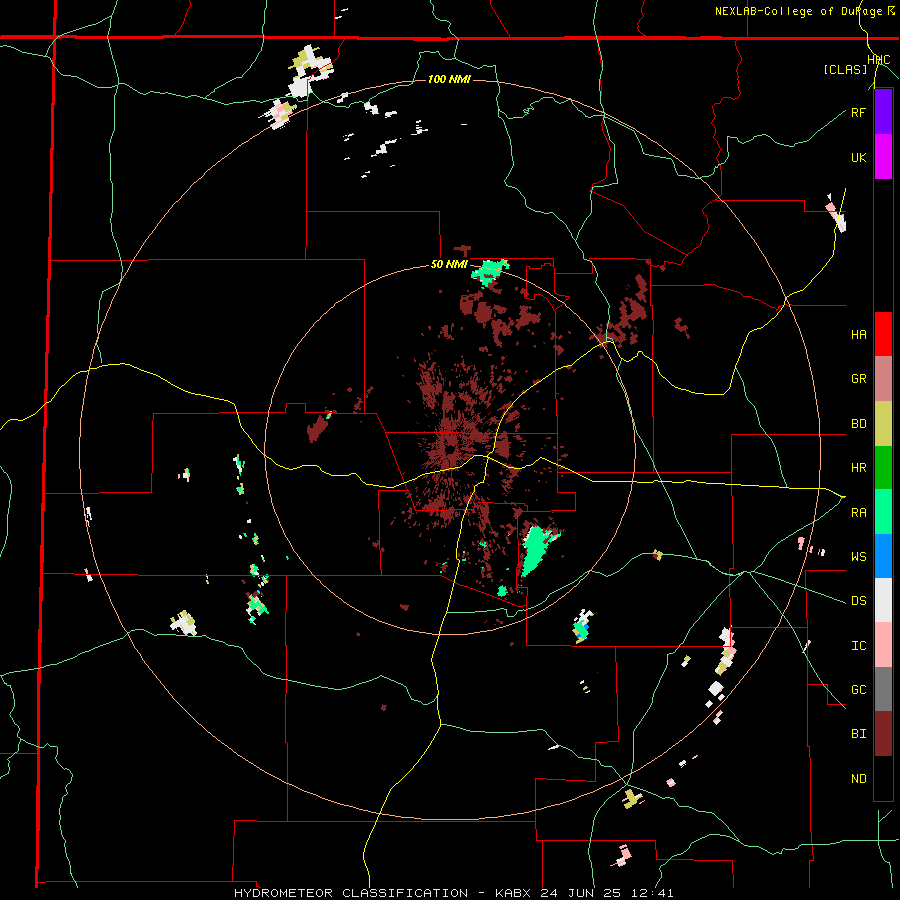
Task: Click the blue WS legend swatch
Action: (883, 556)
